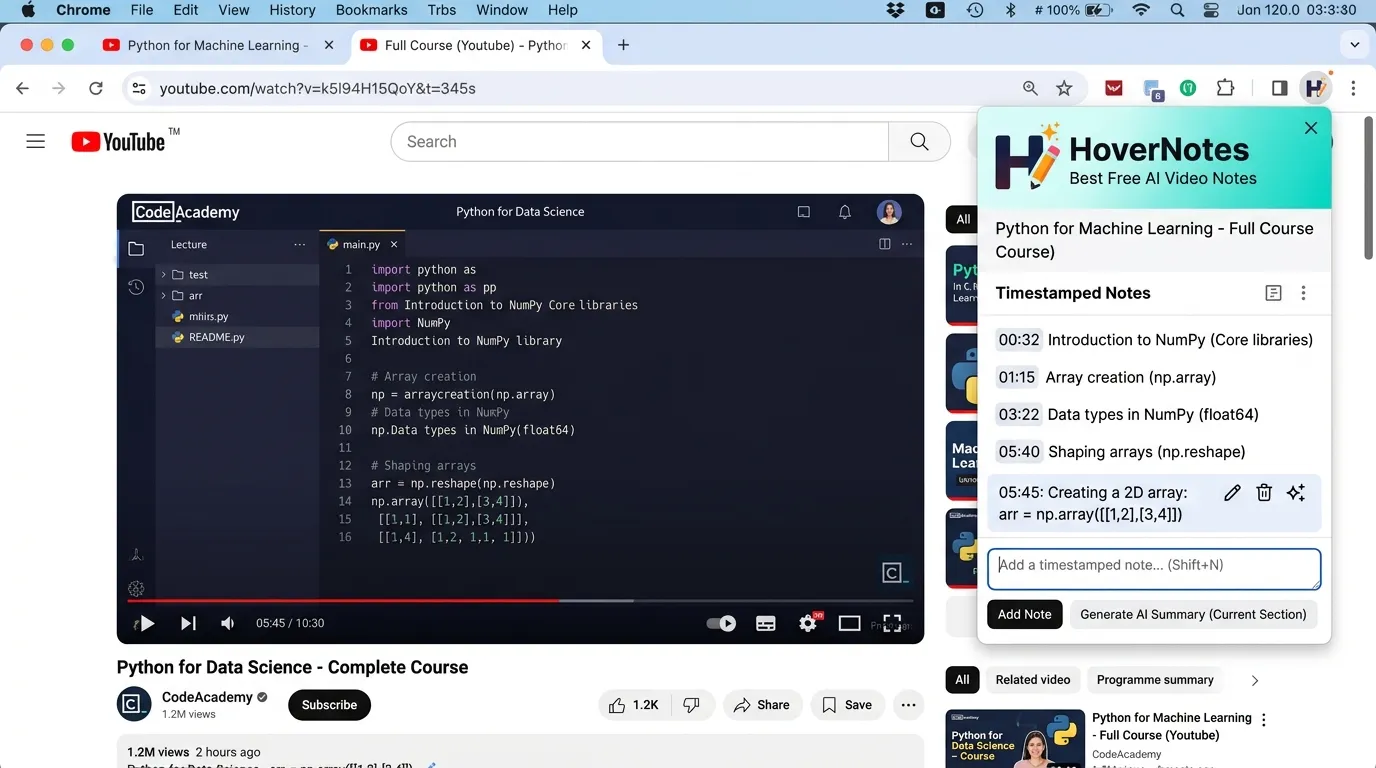
Task: Enter full screen mode
Action: tap(891, 623)
